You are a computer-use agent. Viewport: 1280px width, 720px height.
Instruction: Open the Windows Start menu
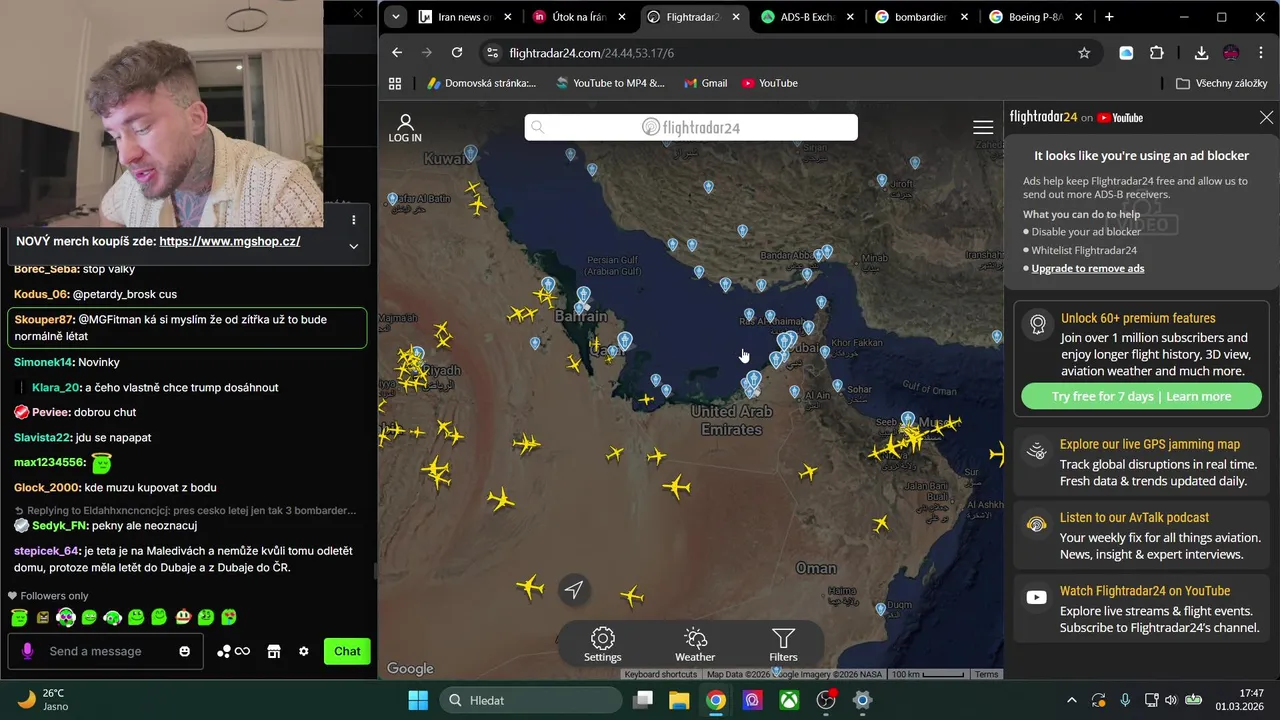tap(418, 700)
